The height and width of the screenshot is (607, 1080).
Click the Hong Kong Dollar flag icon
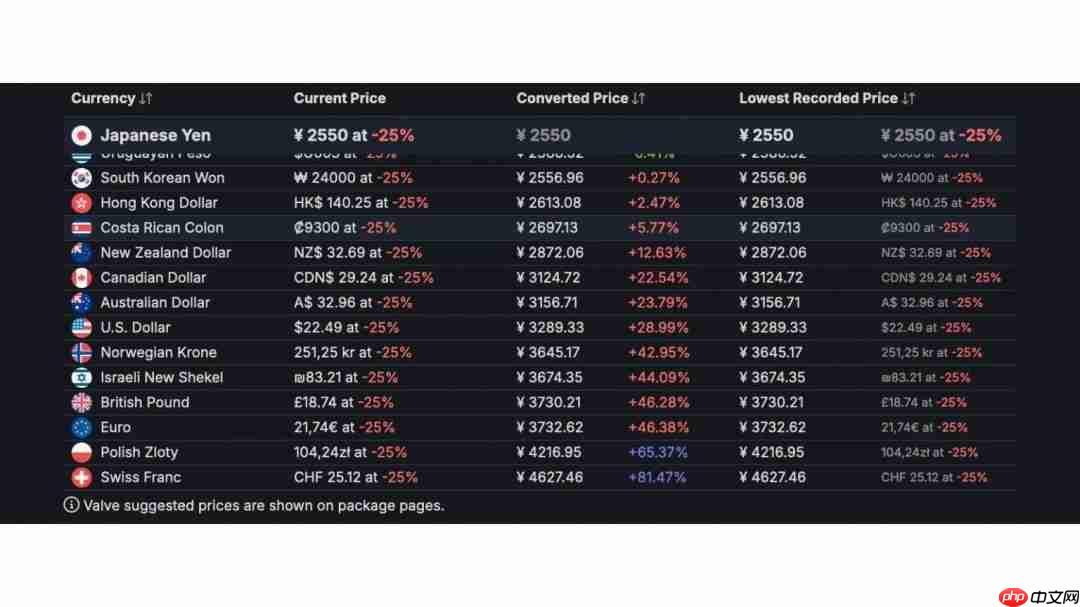[x=81, y=203]
